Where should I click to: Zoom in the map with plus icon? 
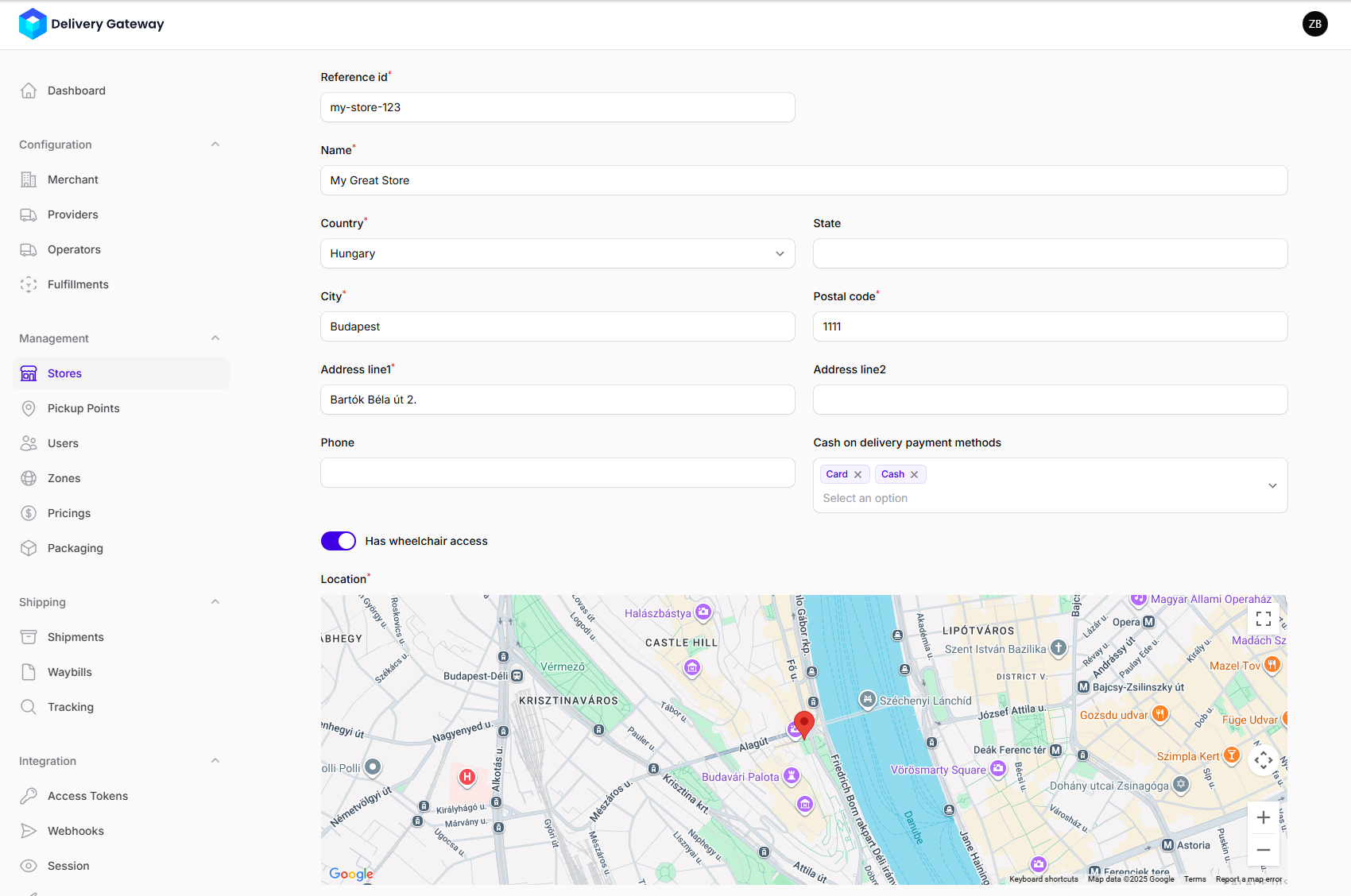pyautogui.click(x=1263, y=817)
